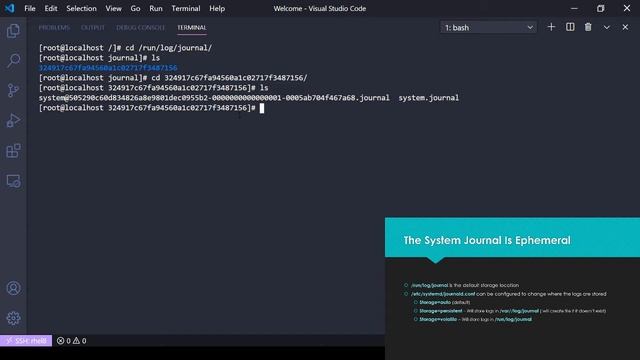The image size is (640, 360).
Task: Open the Extensions view
Action: 13,151
